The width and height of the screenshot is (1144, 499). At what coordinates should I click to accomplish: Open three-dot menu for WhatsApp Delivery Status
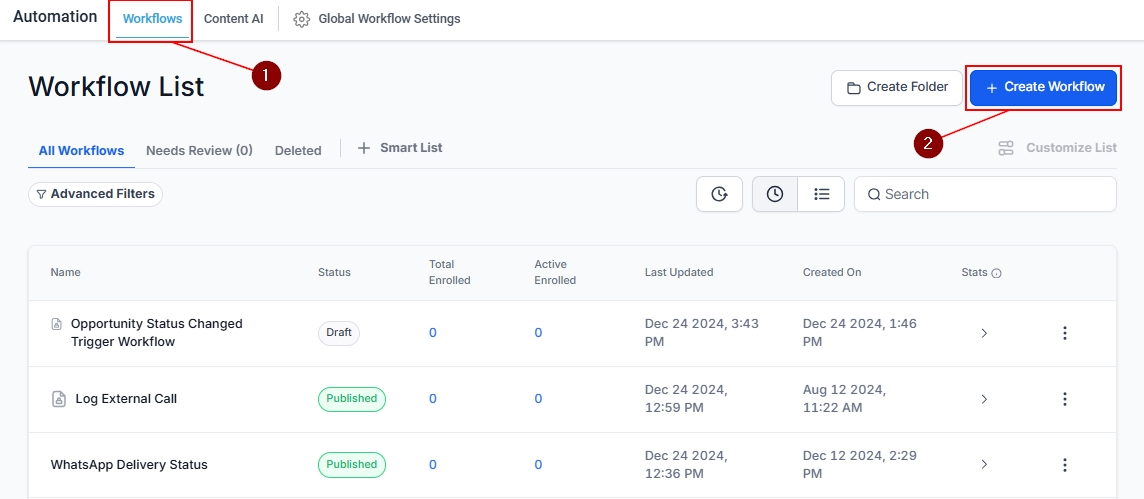(x=1065, y=465)
